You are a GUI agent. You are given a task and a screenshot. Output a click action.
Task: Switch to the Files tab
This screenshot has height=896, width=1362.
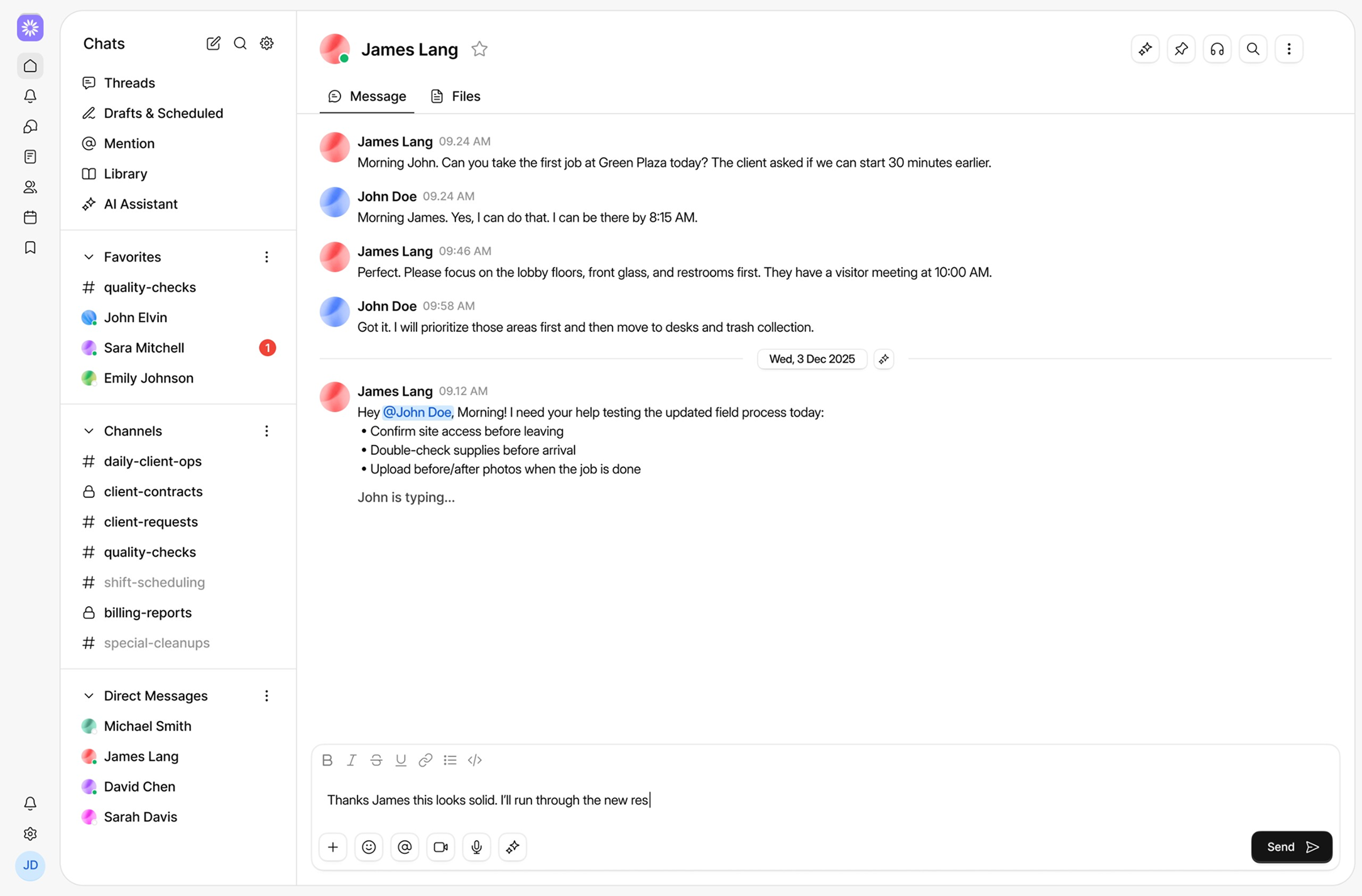pos(455,96)
